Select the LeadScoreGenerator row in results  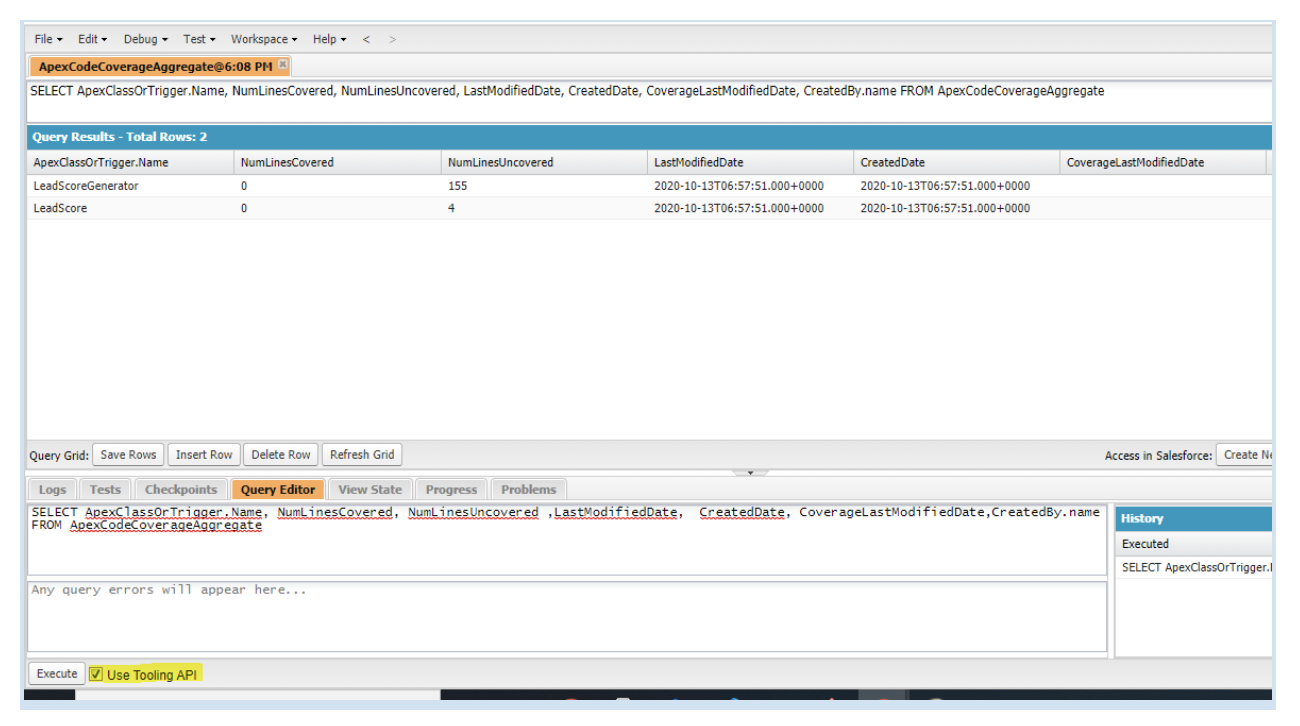coord(86,186)
